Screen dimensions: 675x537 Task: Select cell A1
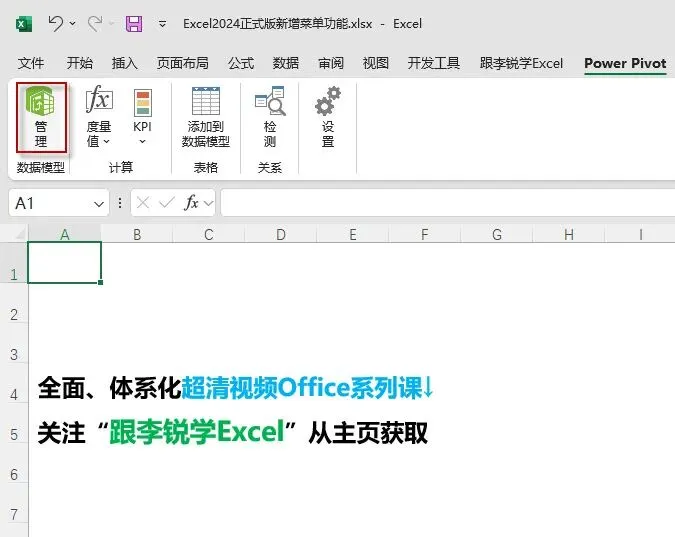(x=65, y=263)
